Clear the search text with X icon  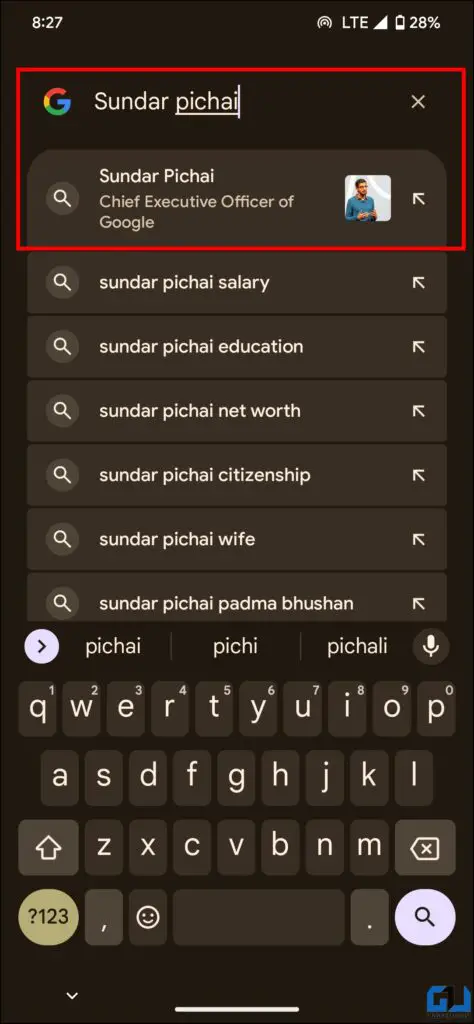coord(418,102)
